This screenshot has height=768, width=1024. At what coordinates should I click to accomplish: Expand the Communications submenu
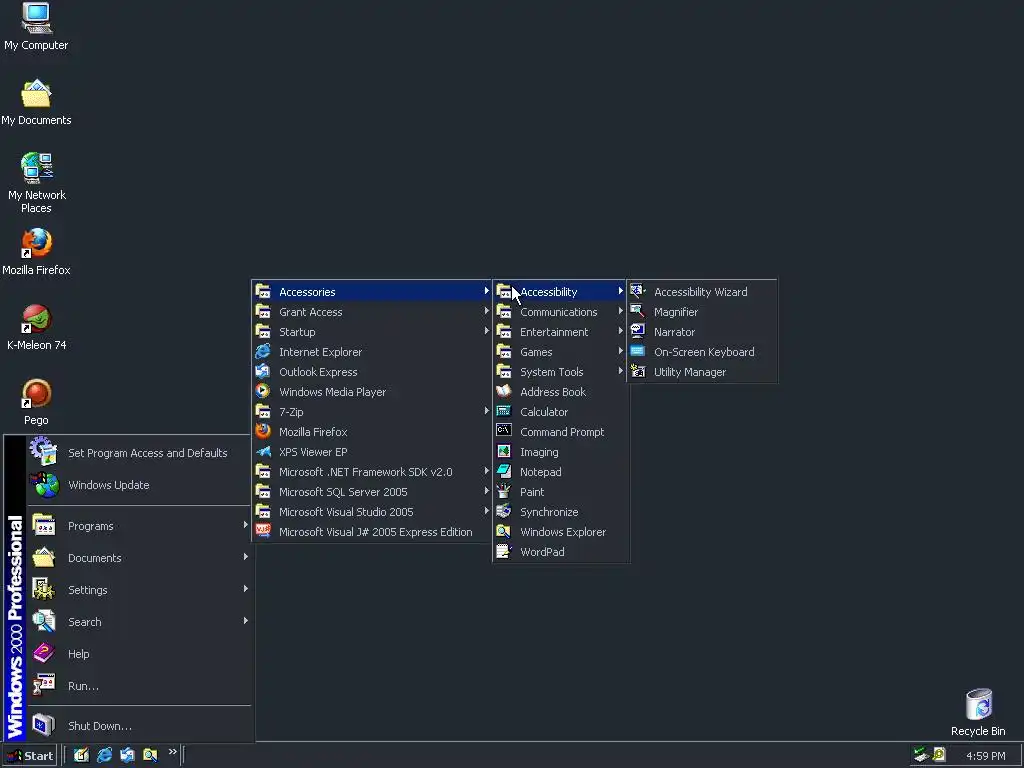560,312
